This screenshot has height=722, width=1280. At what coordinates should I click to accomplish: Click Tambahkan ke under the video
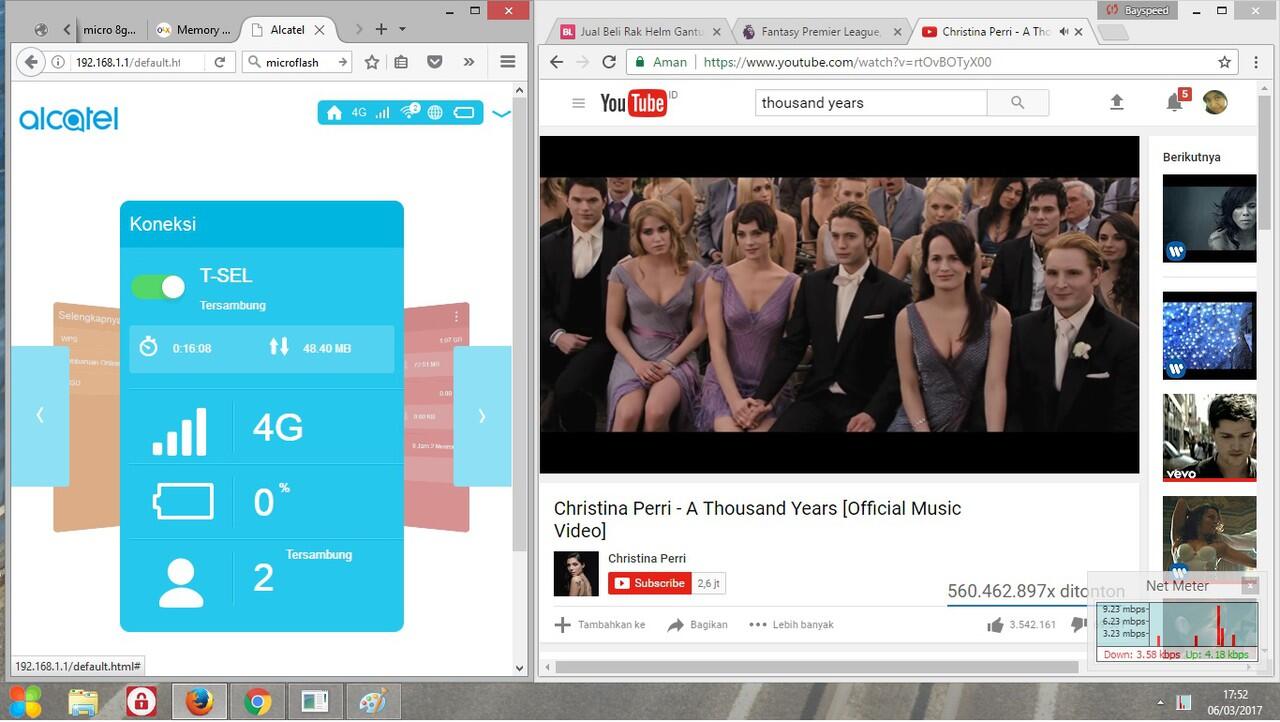(600, 625)
